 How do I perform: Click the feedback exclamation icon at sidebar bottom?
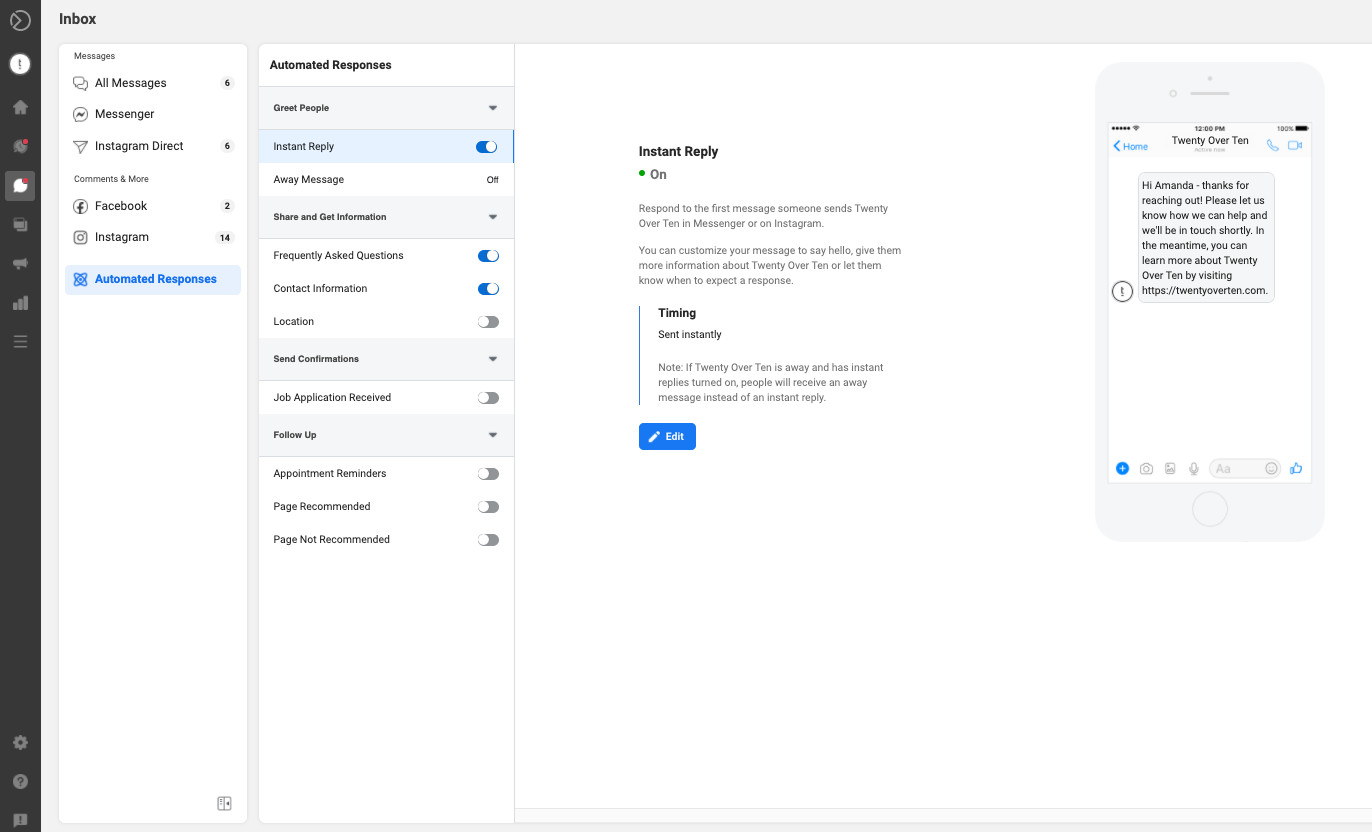click(20, 821)
